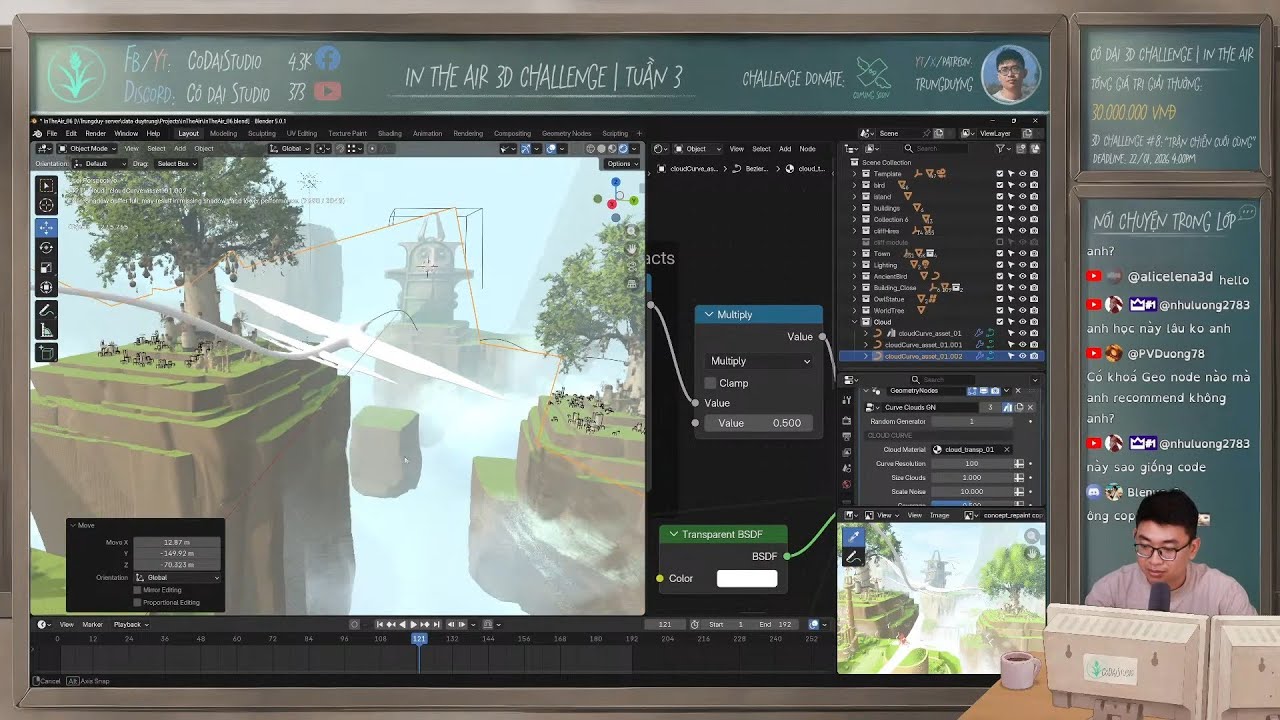1280x720 pixels.
Task: Hide the WorldTree collection eye icon
Action: coord(1022,310)
